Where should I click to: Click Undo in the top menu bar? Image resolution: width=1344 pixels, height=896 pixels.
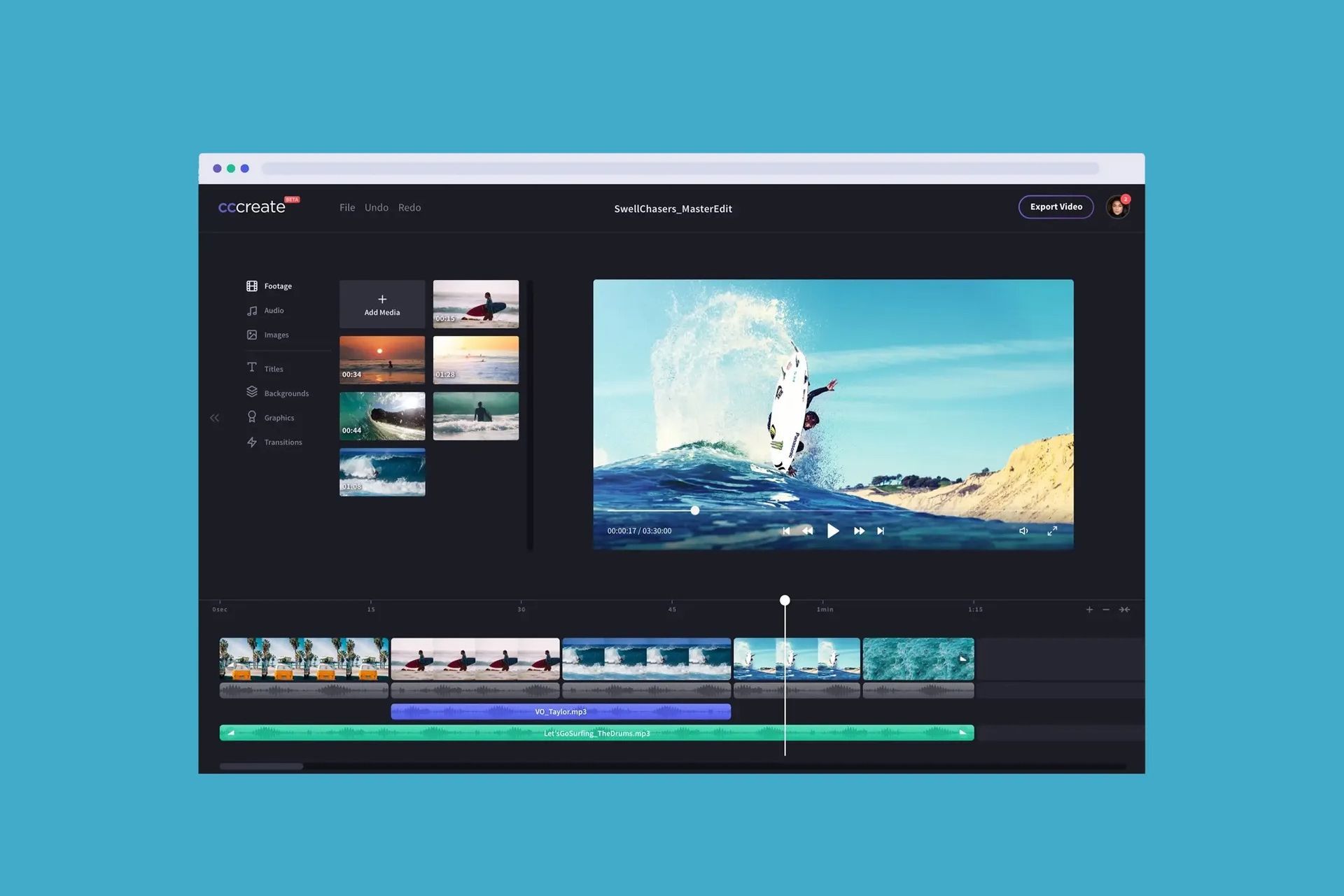[377, 207]
